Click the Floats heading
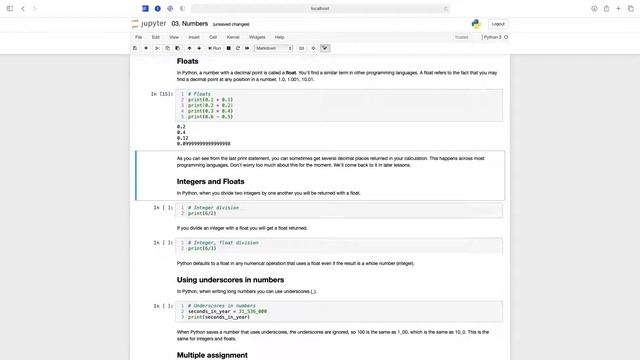This screenshot has width=640, height=360. point(188,61)
